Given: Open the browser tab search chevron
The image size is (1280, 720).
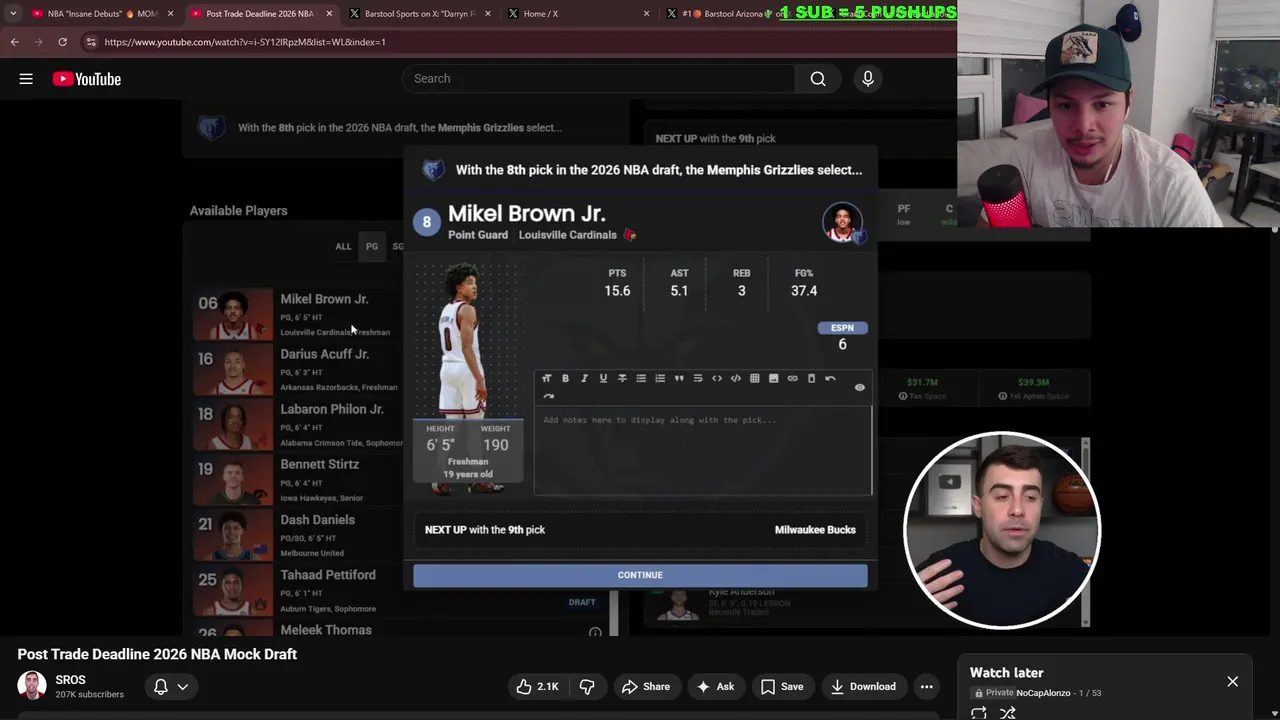Looking at the screenshot, I should pos(12,14).
